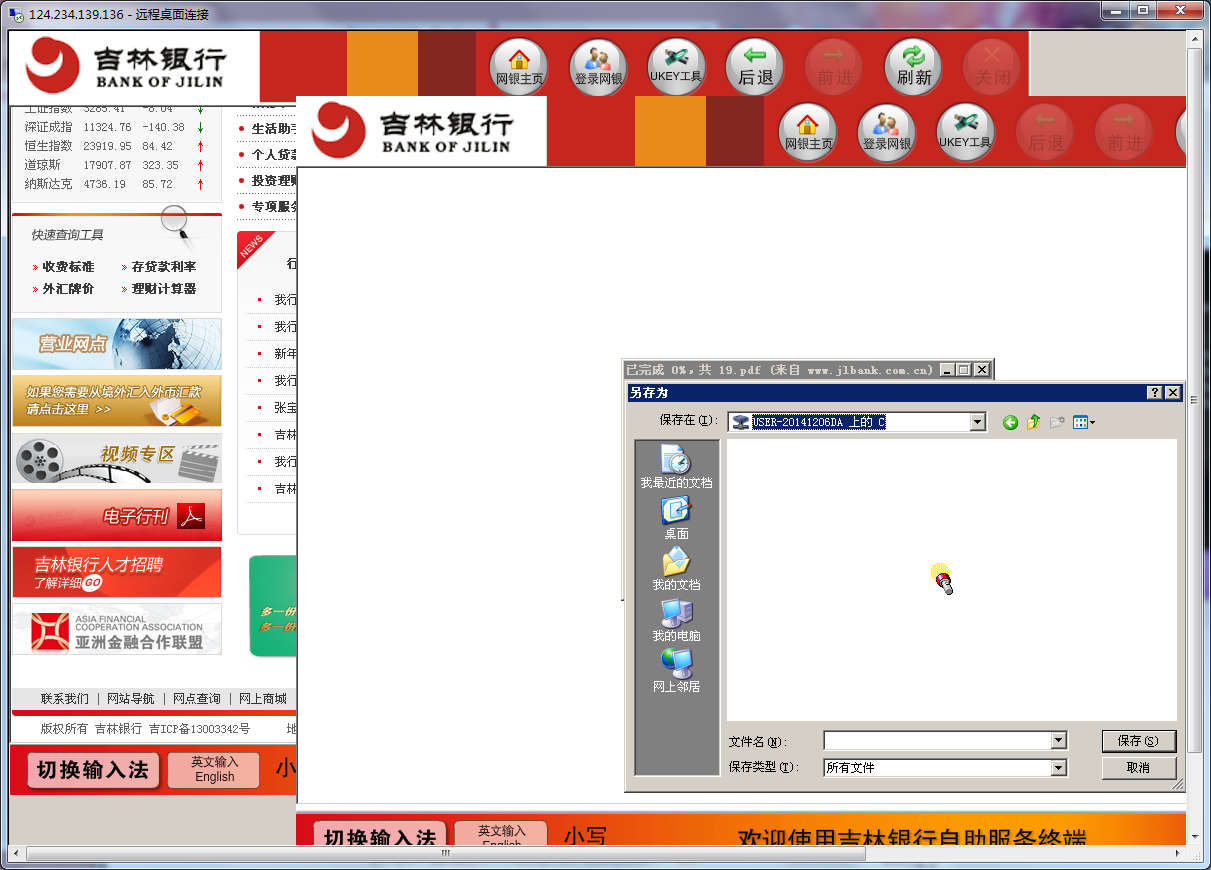Click the help question mark in 另存为 dialog
The width and height of the screenshot is (1211, 870).
[1154, 393]
